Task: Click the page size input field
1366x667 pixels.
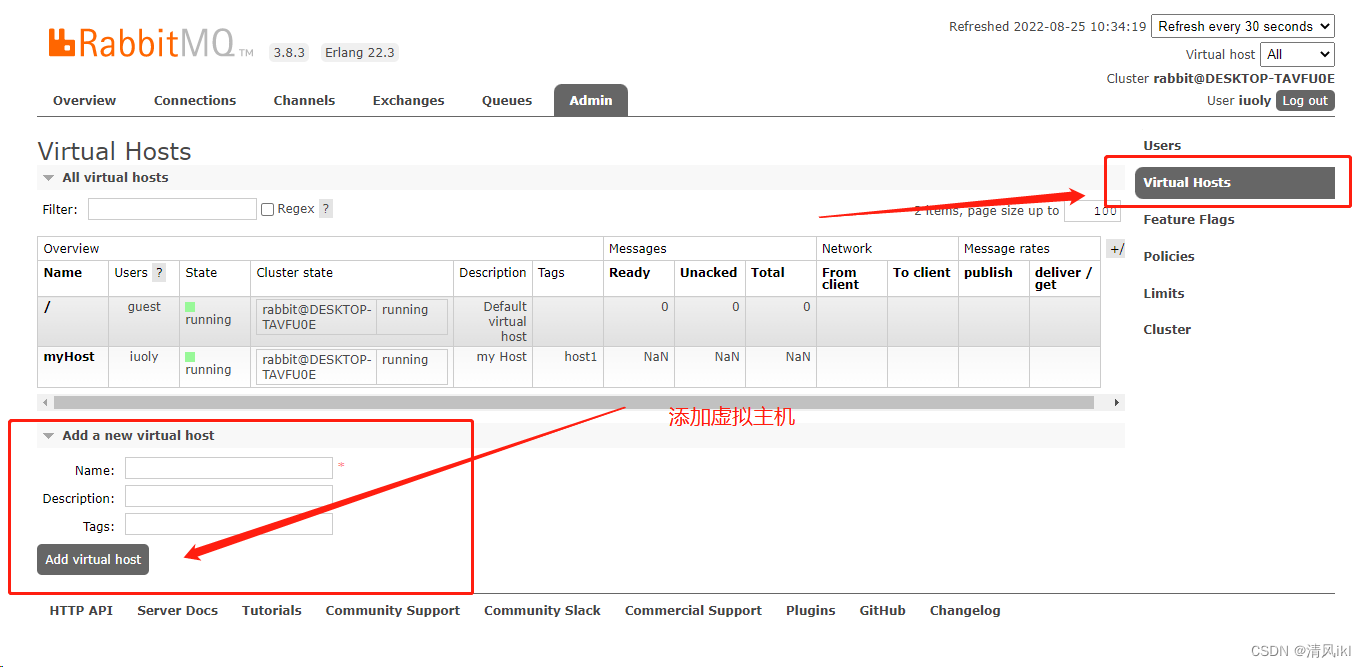Action: point(1092,211)
